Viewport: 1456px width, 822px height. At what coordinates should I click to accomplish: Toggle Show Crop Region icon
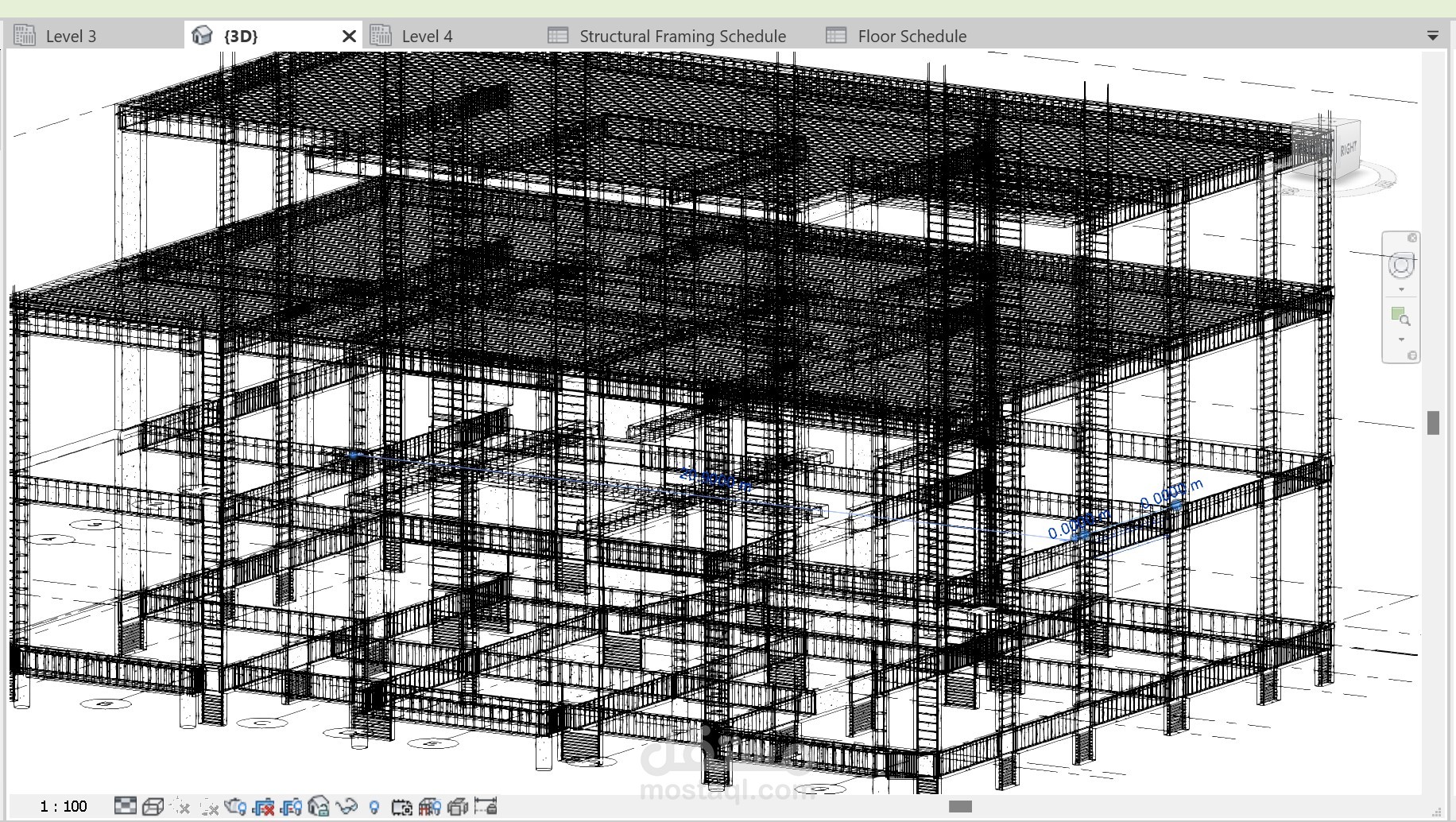coord(291,806)
